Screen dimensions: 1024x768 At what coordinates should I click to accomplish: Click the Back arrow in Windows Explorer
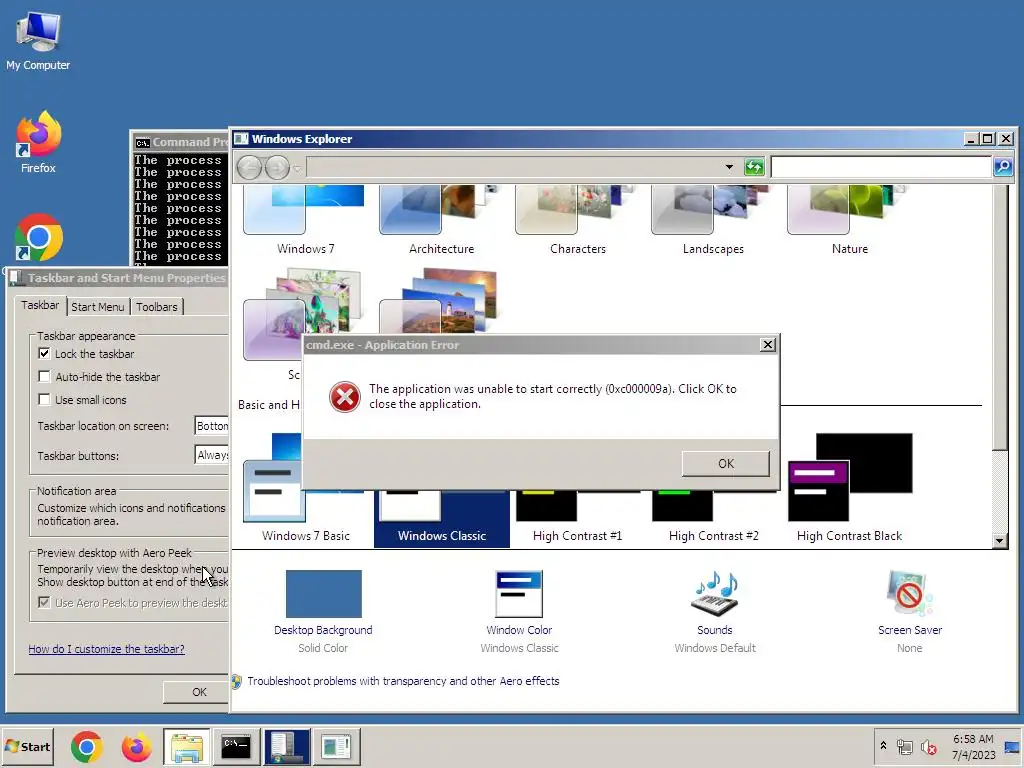(249, 168)
